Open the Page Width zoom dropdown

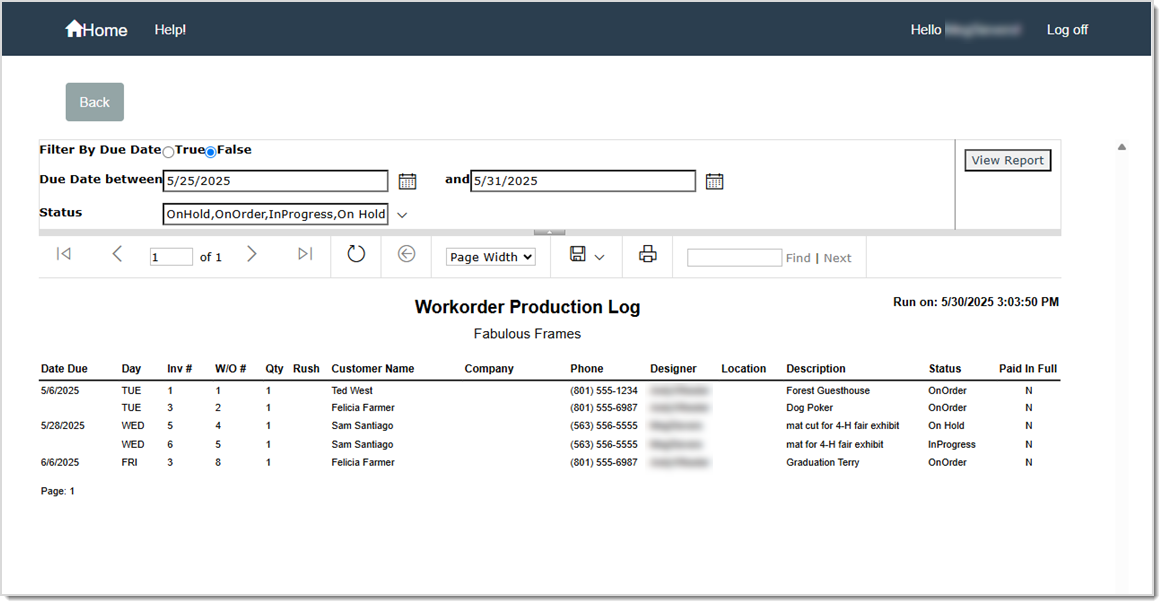[490, 256]
